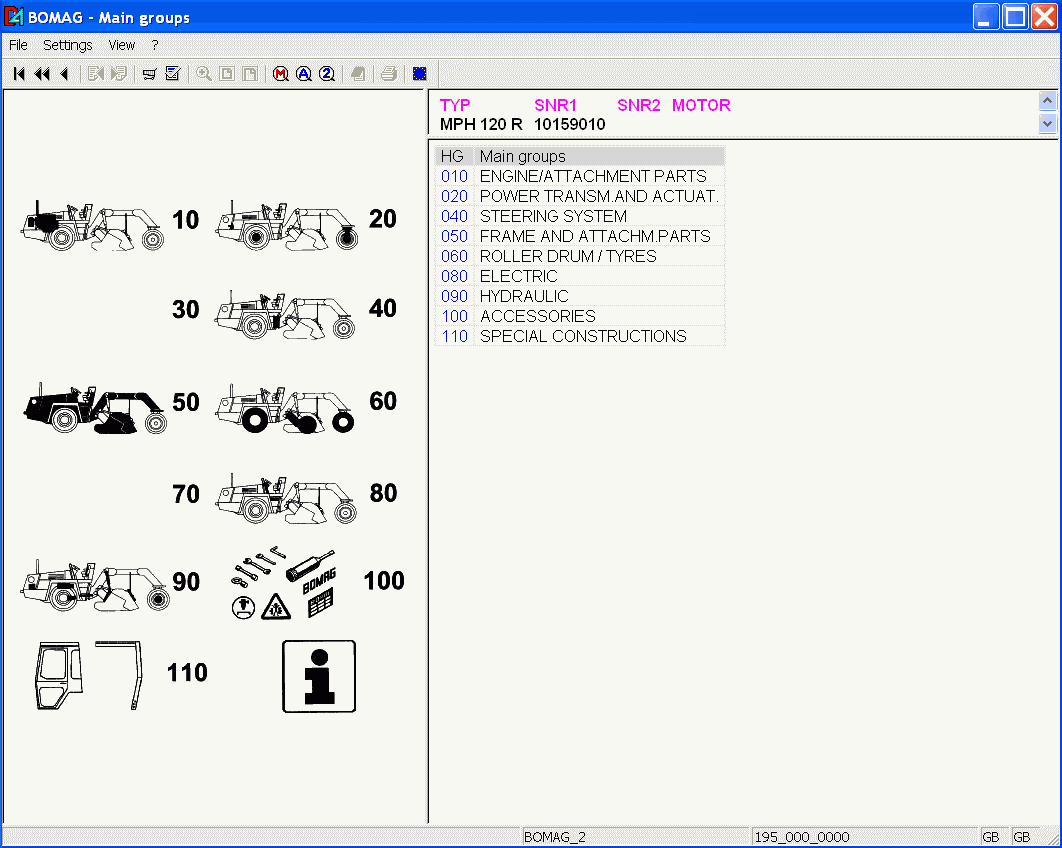The image size is (1062, 848).
Task: Click the blue 2 search icon
Action: [326, 74]
